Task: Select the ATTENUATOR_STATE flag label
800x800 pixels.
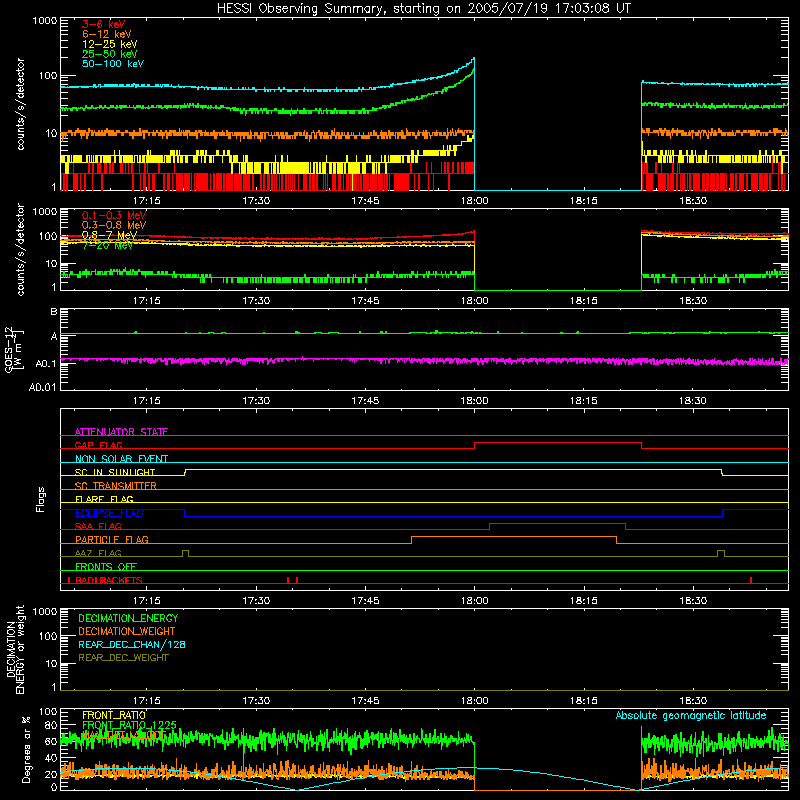Action: pyautogui.click(x=121, y=432)
